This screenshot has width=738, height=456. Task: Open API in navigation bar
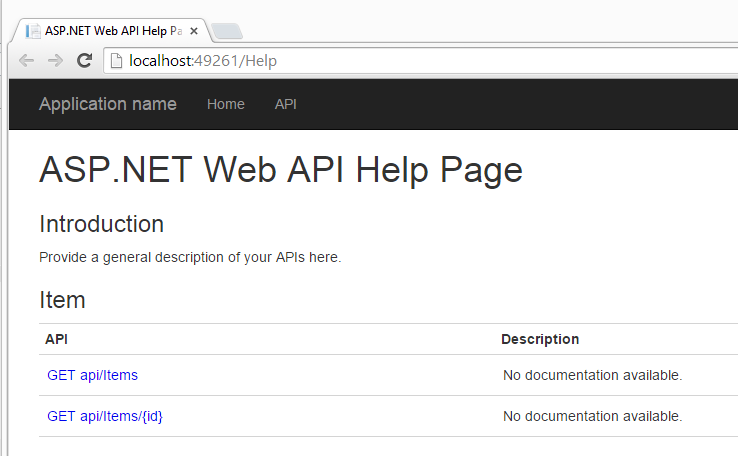[x=285, y=104]
